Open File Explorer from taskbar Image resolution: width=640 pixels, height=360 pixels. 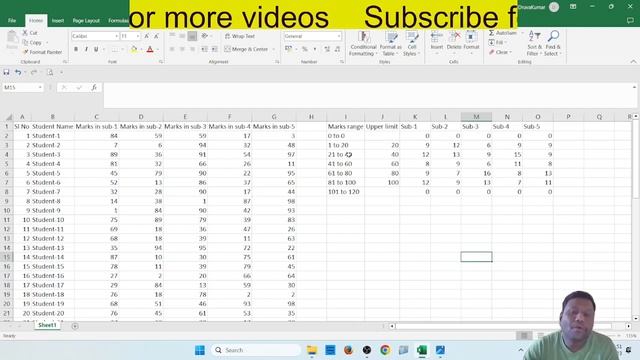pos(312,350)
